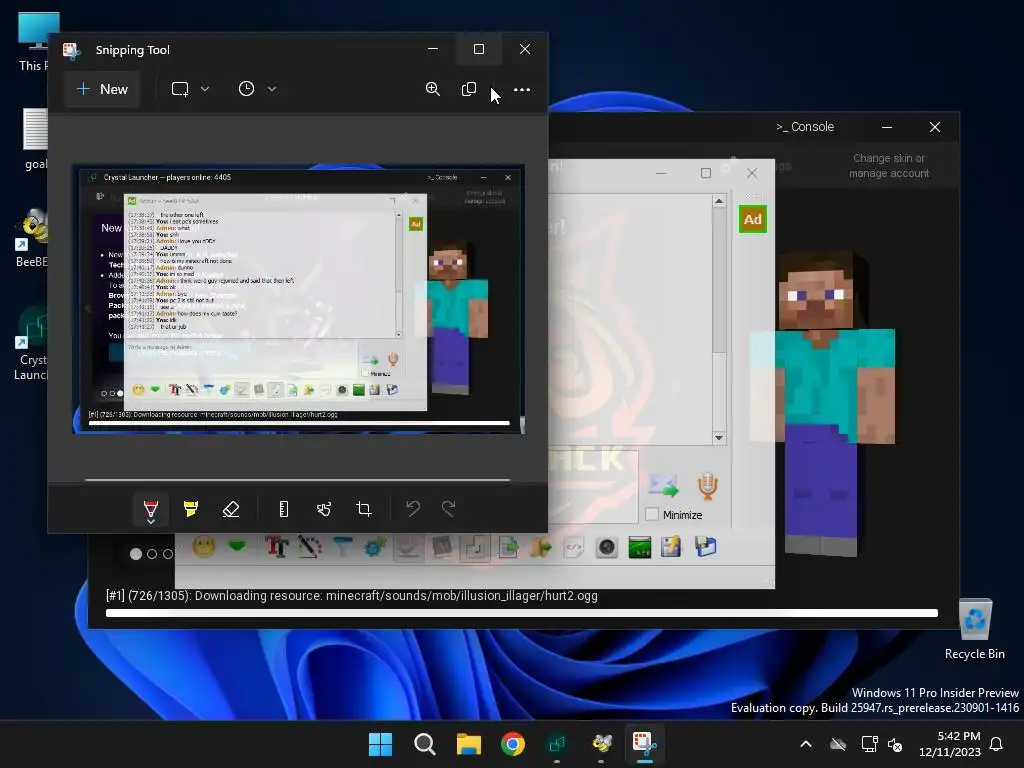Image resolution: width=1024 pixels, height=768 pixels.
Task: Start a New snip
Action: coord(102,89)
